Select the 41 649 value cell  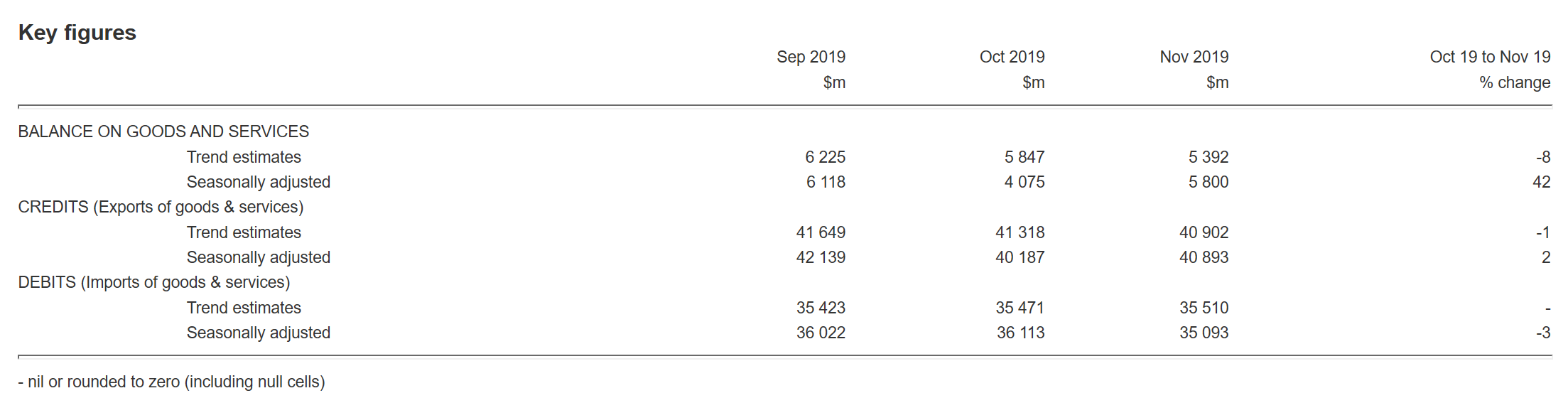(x=821, y=232)
